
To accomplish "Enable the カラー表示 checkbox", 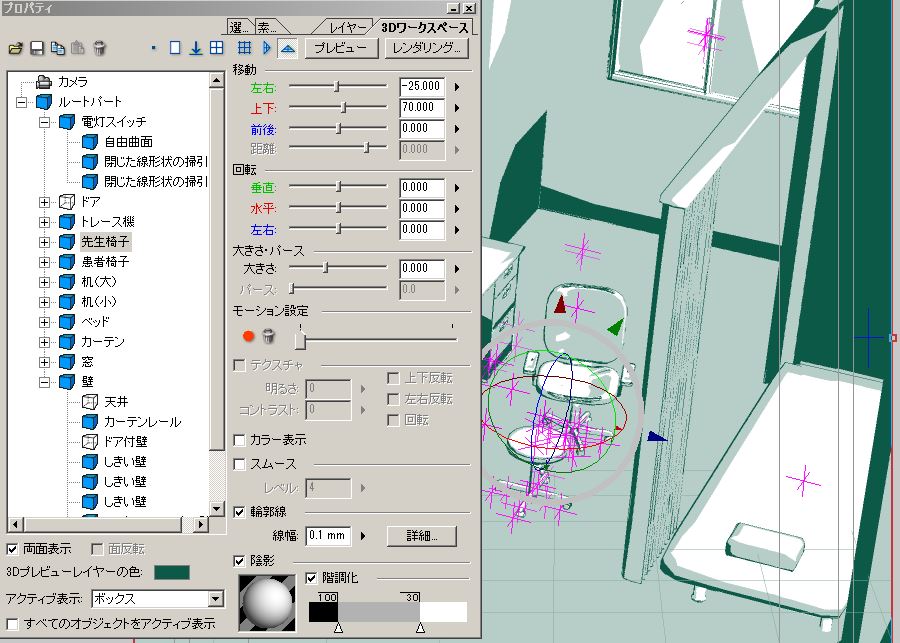I will [240, 440].
